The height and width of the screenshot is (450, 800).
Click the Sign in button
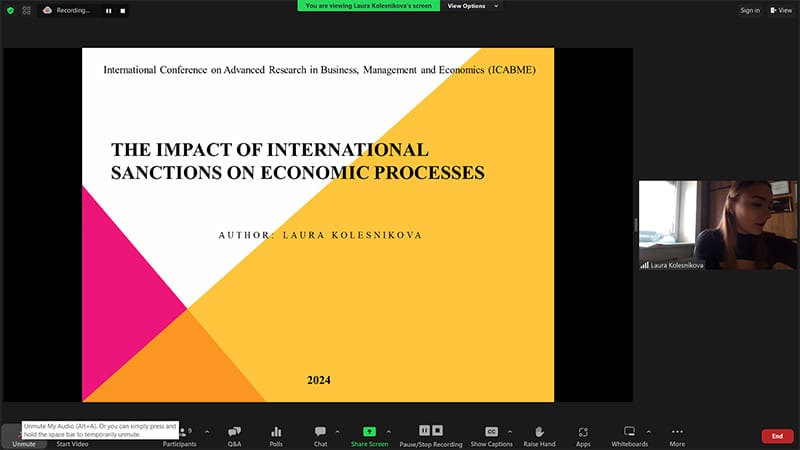click(750, 10)
